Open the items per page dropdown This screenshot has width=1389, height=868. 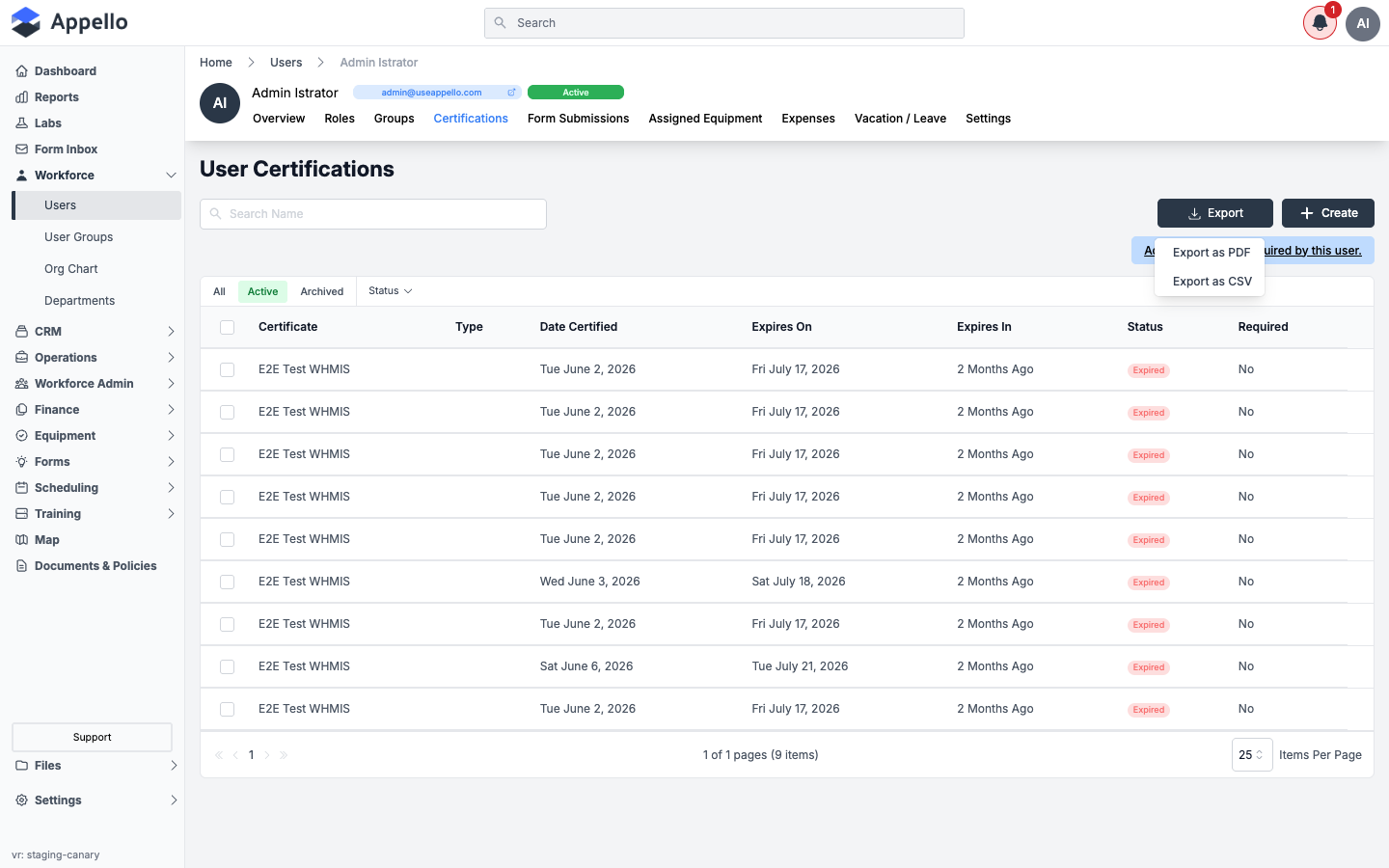pyautogui.click(x=1252, y=755)
